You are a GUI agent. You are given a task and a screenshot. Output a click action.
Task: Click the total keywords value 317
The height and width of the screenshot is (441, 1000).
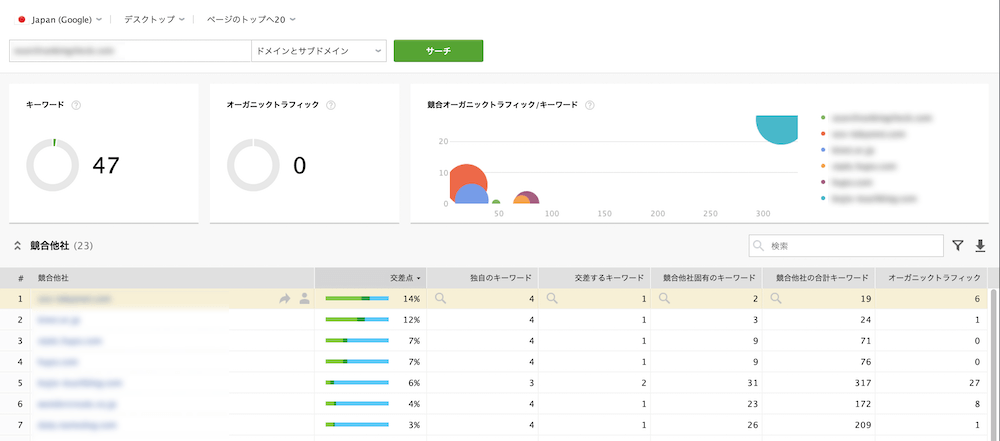tap(862, 382)
